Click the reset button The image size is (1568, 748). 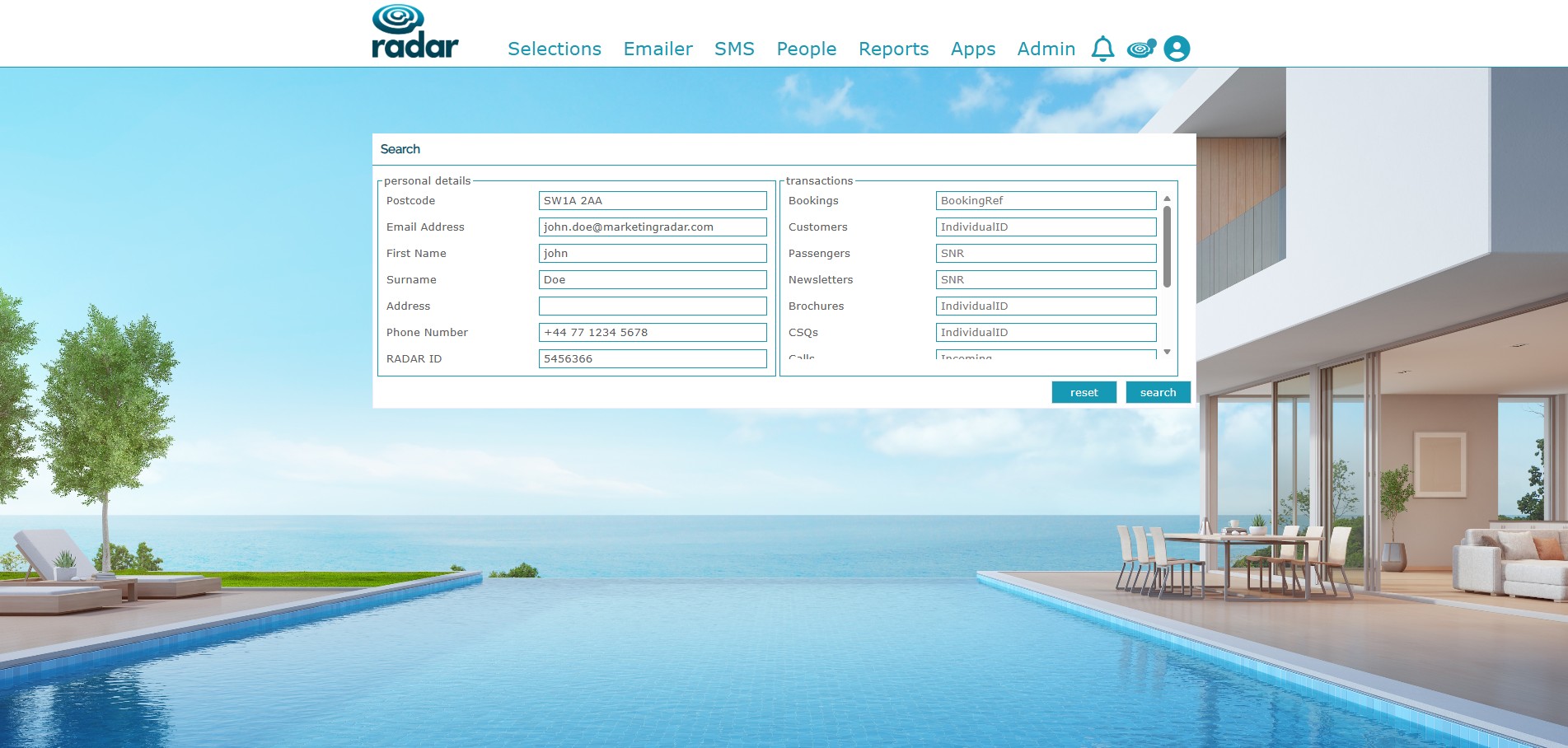pos(1084,392)
